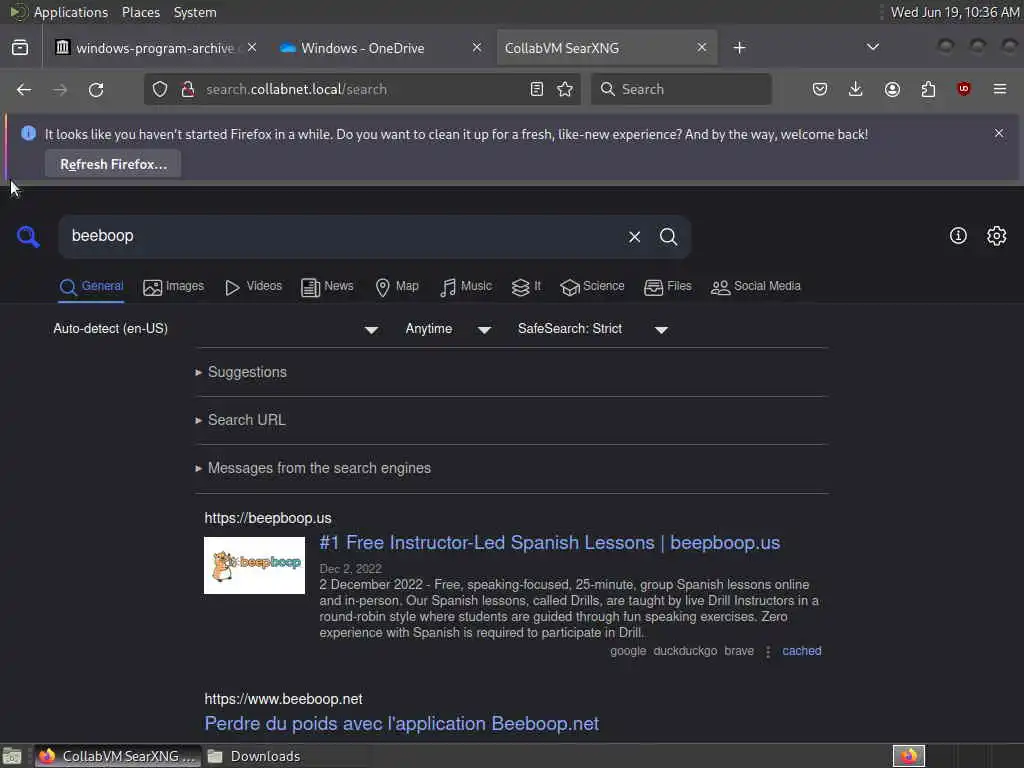The width and height of the screenshot is (1024, 768).
Task: Go back with browser back arrow
Action: click(24, 89)
